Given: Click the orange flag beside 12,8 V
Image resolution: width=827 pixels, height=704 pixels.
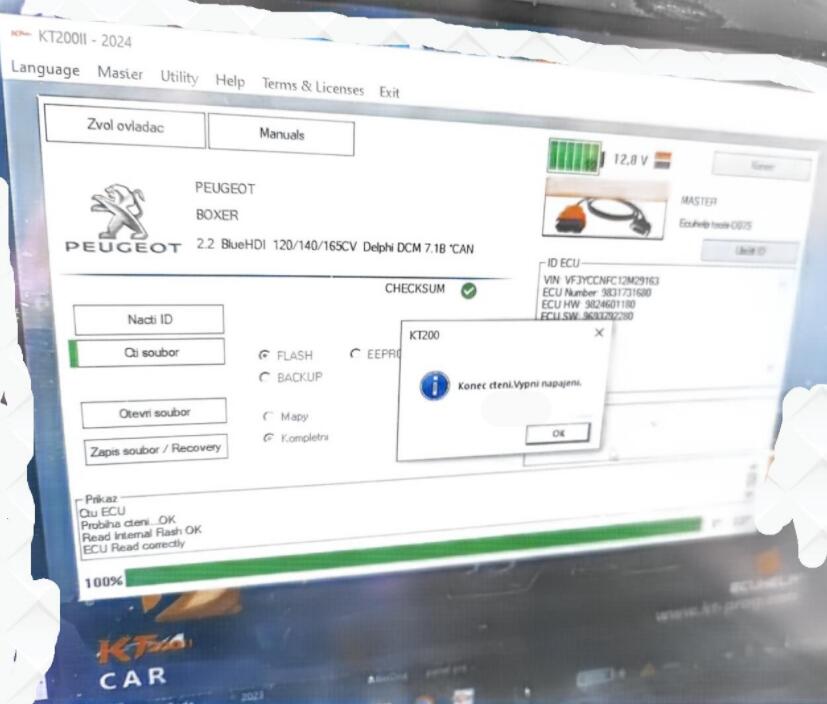Looking at the screenshot, I should 662,160.
